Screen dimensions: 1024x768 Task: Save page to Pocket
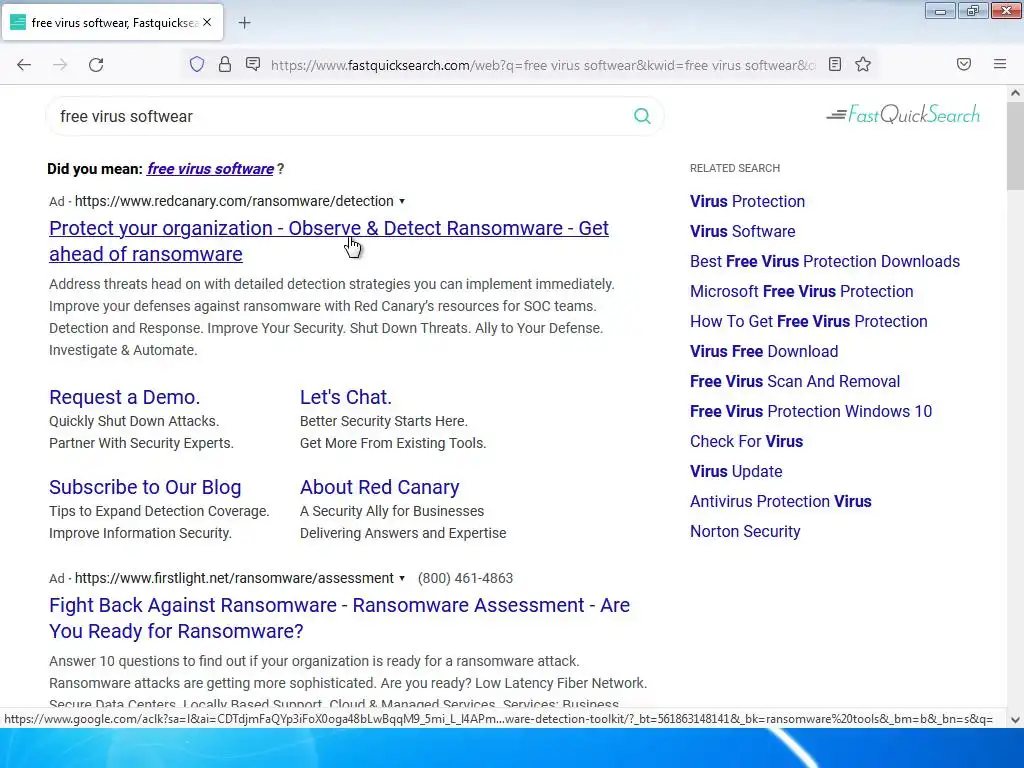[964, 64]
